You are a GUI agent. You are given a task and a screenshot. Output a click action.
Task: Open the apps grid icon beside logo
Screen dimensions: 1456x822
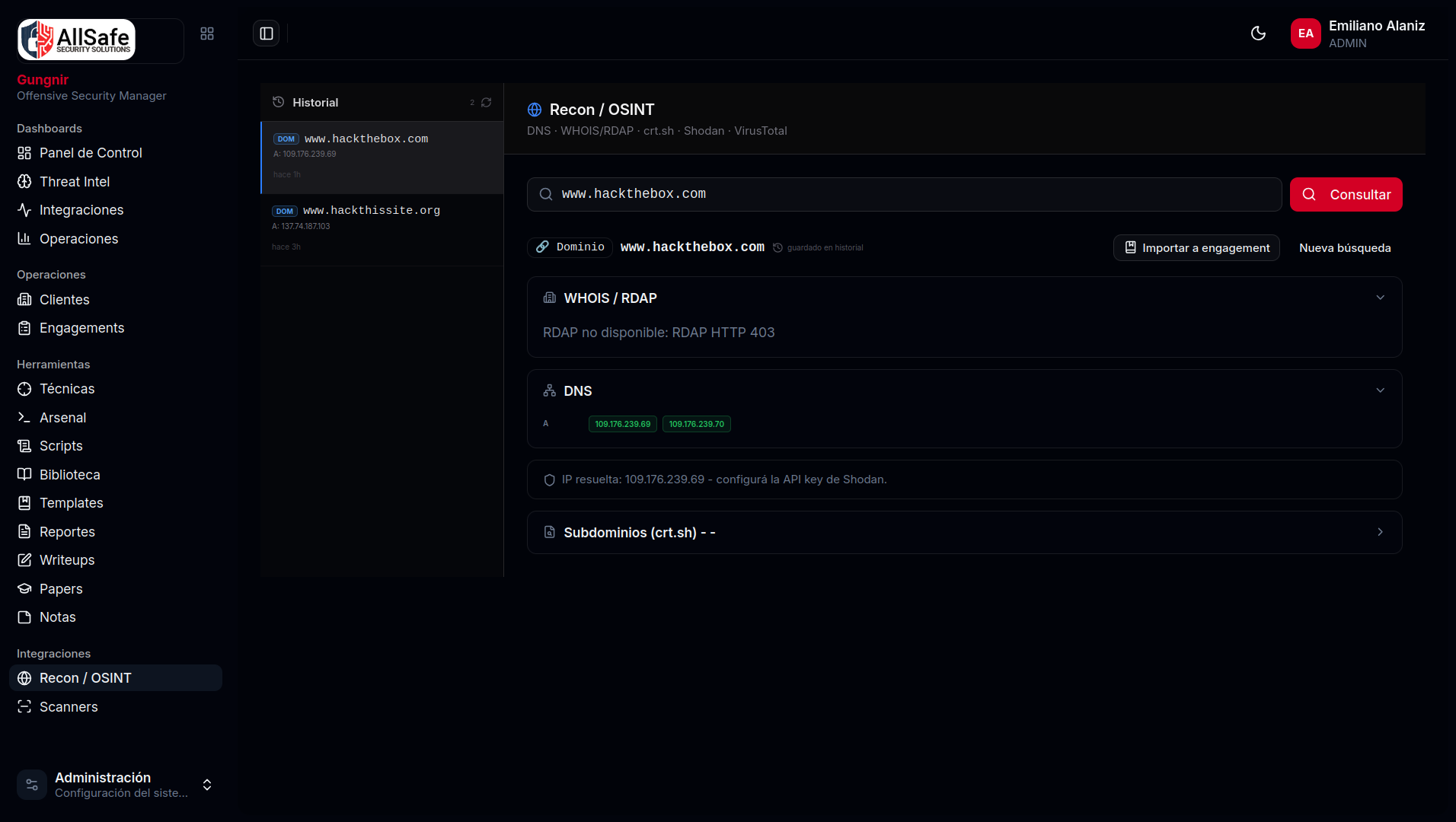click(x=207, y=33)
